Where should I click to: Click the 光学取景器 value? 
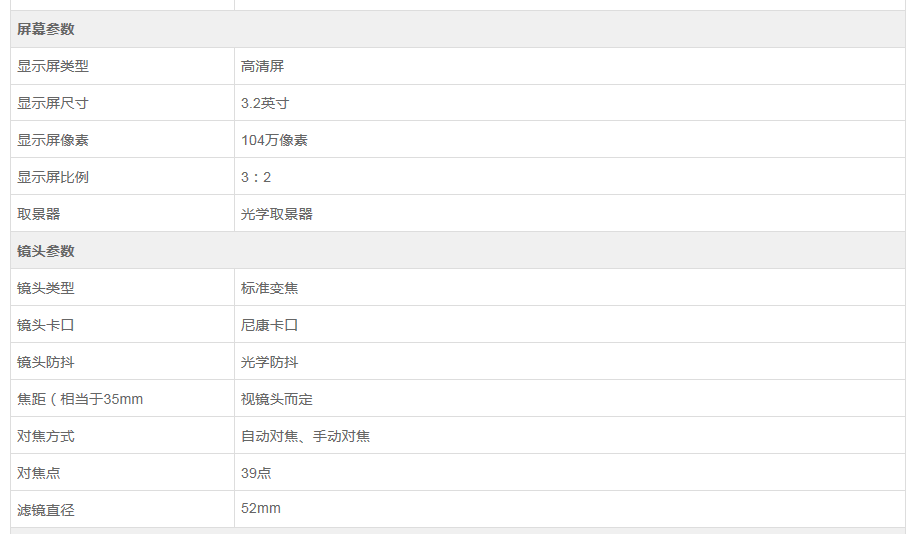[x=277, y=214]
